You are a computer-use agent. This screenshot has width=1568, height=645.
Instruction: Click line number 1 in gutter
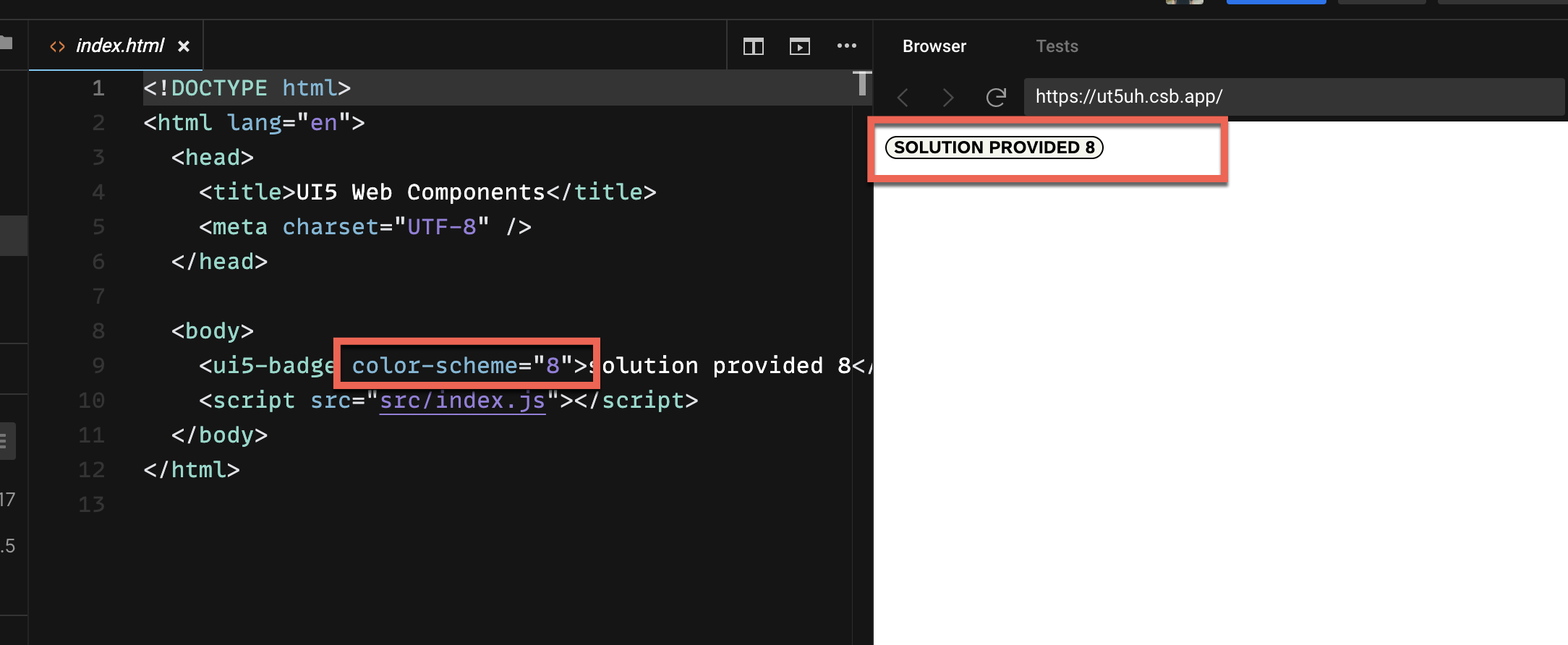click(x=98, y=88)
